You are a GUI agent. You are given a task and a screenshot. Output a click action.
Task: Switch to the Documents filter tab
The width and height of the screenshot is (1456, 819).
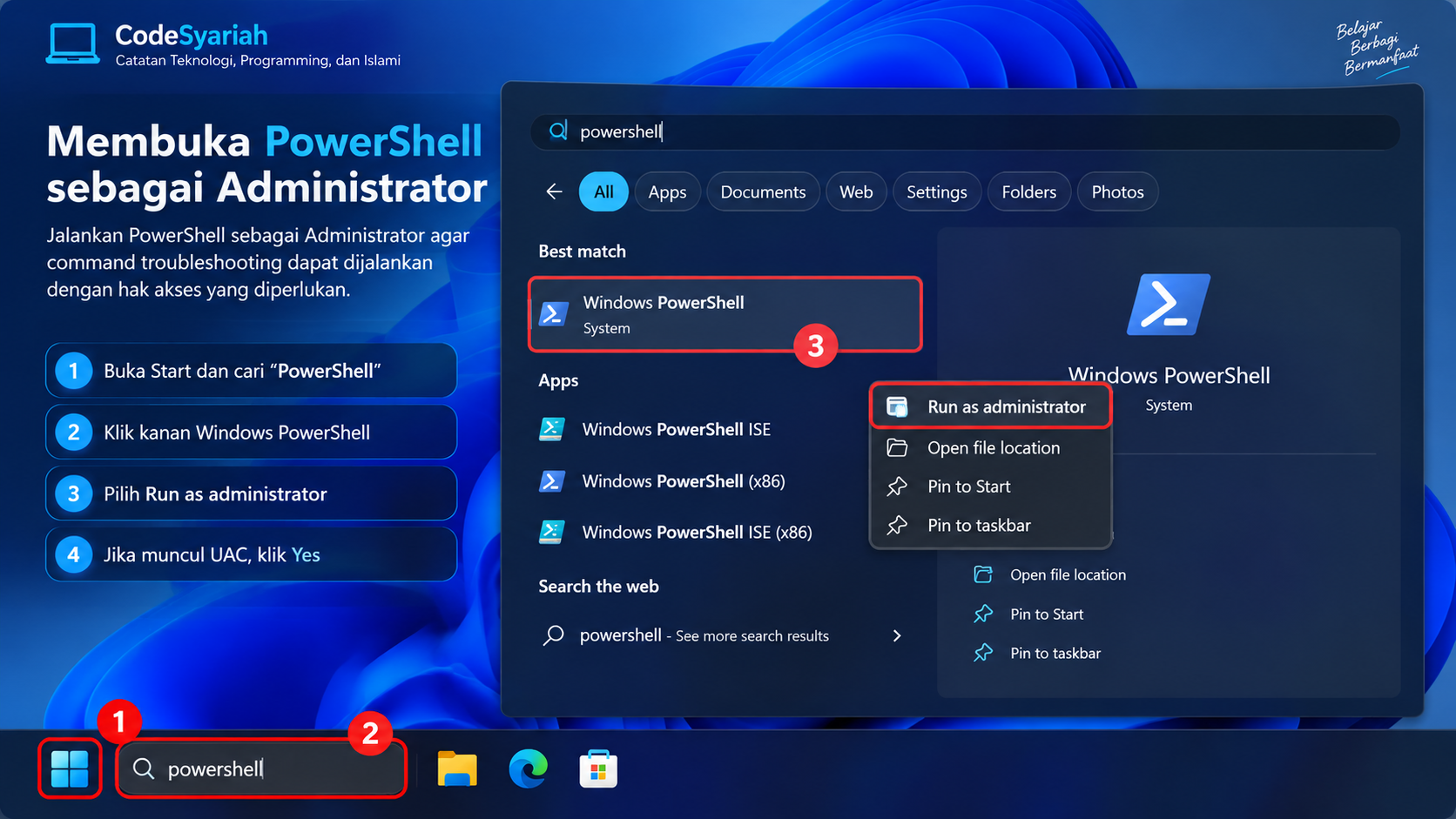763,191
